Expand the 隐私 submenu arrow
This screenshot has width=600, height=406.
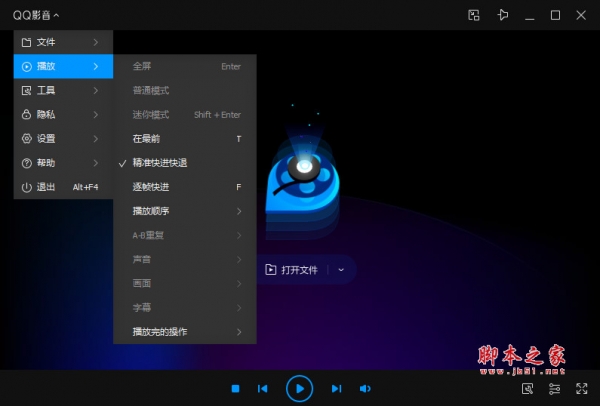click(x=96, y=114)
